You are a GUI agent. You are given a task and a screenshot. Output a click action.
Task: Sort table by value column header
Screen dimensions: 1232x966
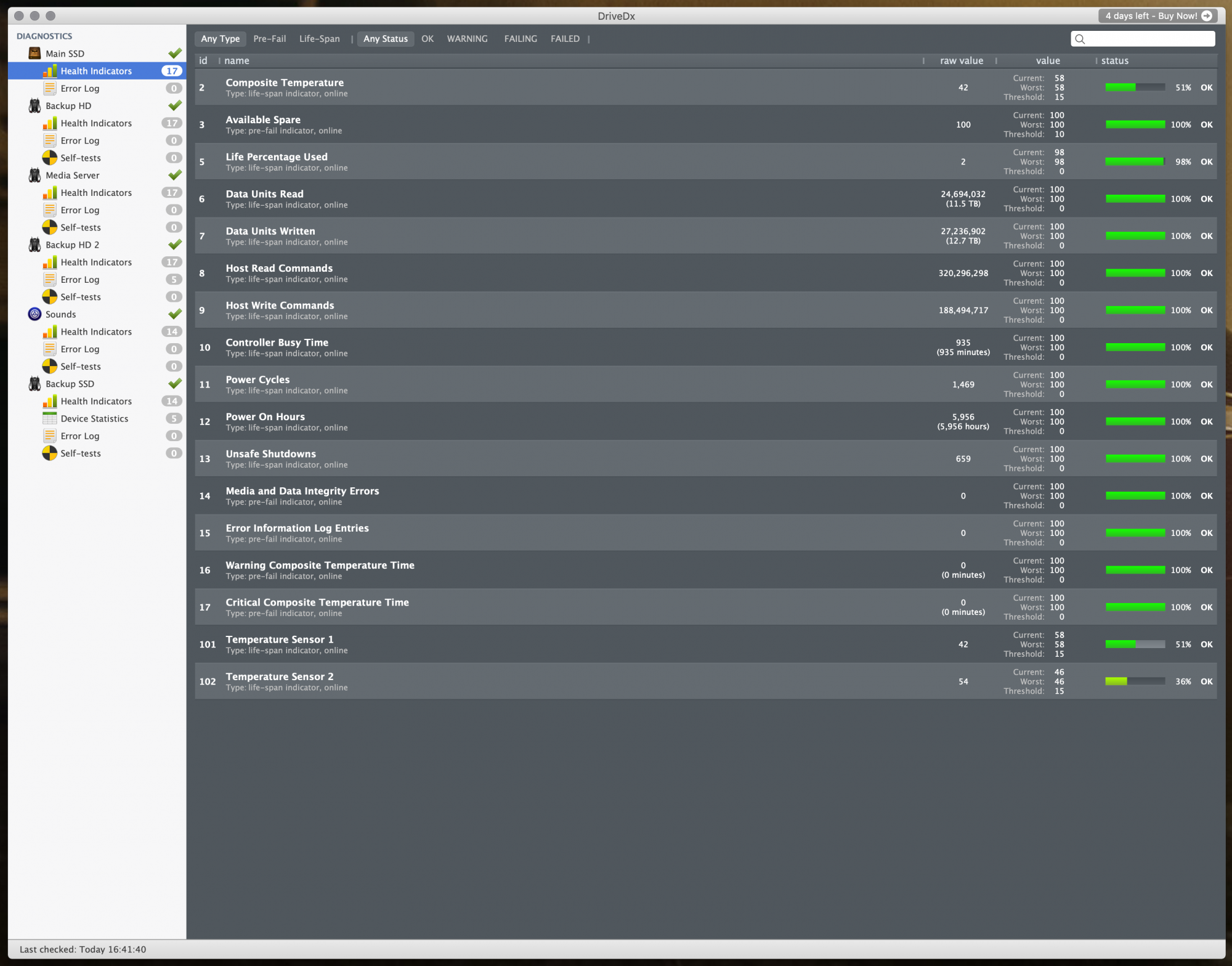[1048, 61]
